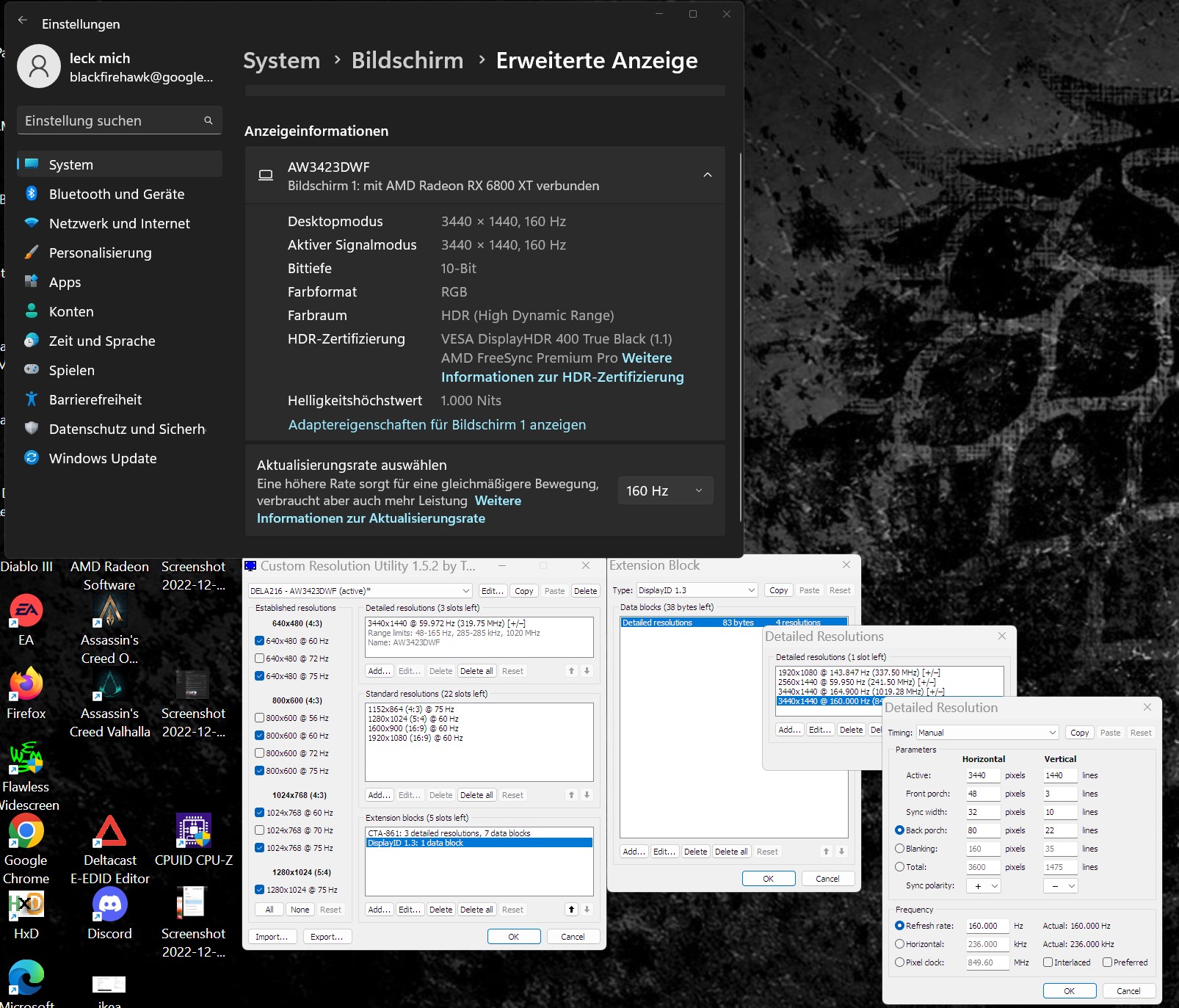Screen dimensions: 1179x1008
Task: Open Netzwerk und Internet settings
Action: click(x=120, y=223)
